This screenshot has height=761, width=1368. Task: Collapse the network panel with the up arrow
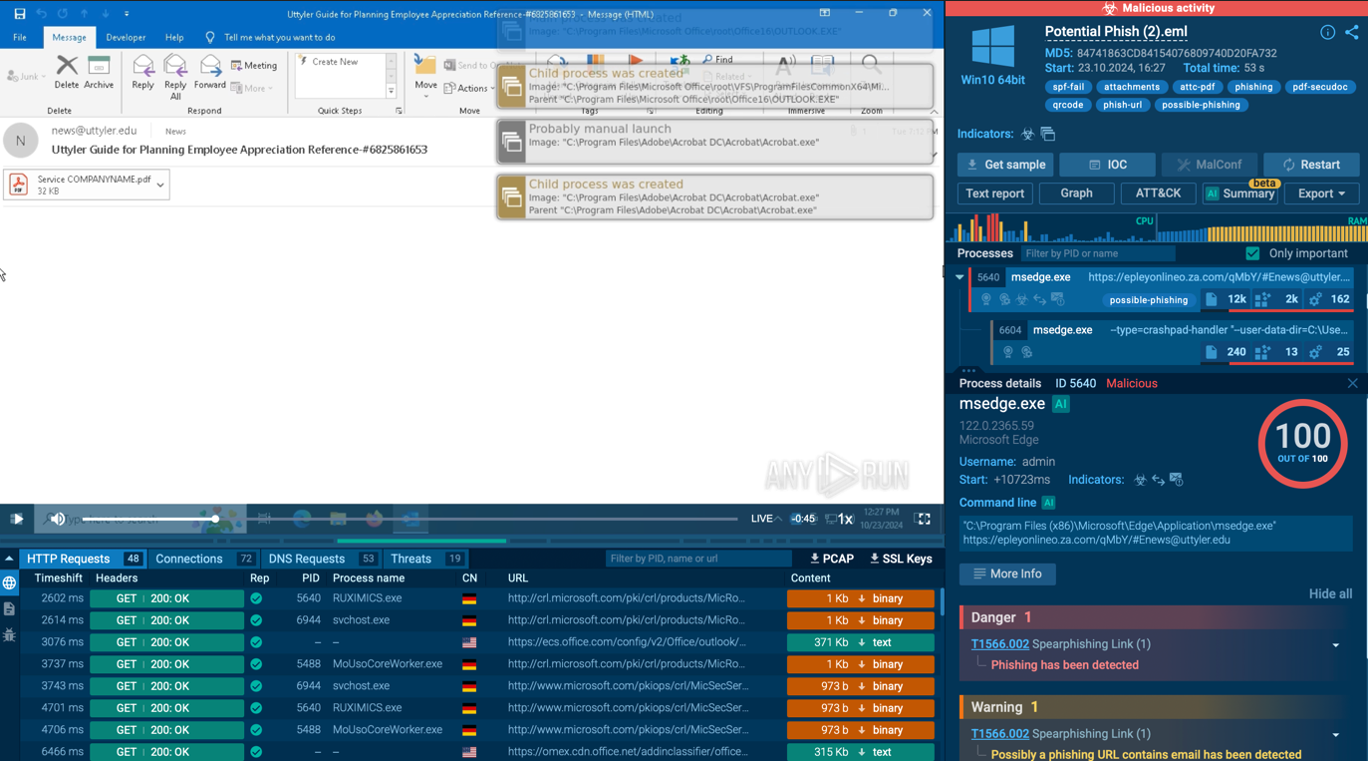pos(9,559)
